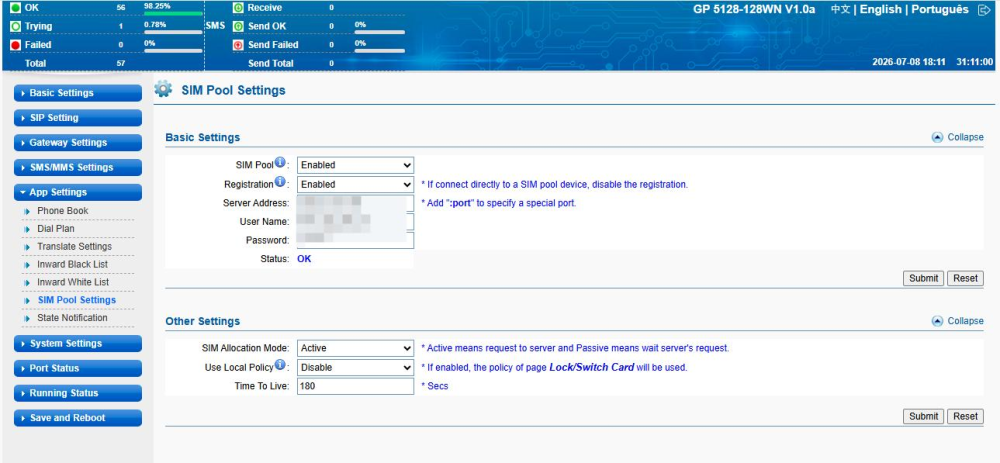
Task: Reset the Other Settings form
Action: click(966, 416)
